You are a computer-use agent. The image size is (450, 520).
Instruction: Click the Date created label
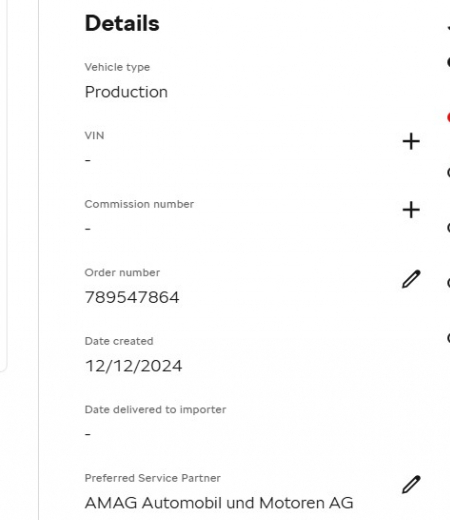tap(119, 341)
